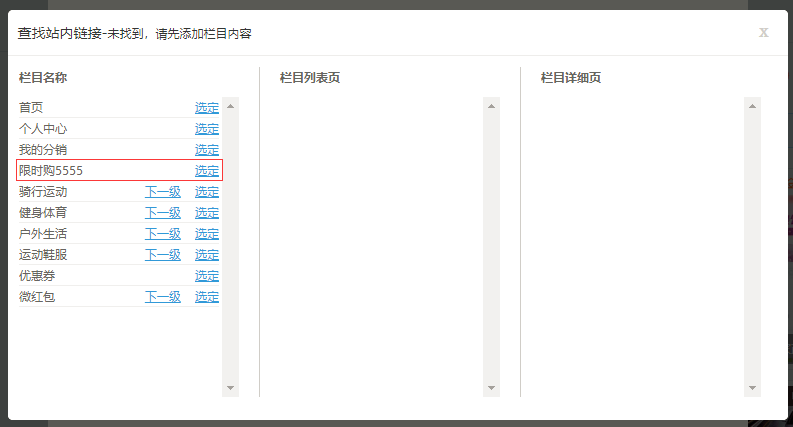
Task: Select the 首页 column via 选定
Action: (x=207, y=108)
